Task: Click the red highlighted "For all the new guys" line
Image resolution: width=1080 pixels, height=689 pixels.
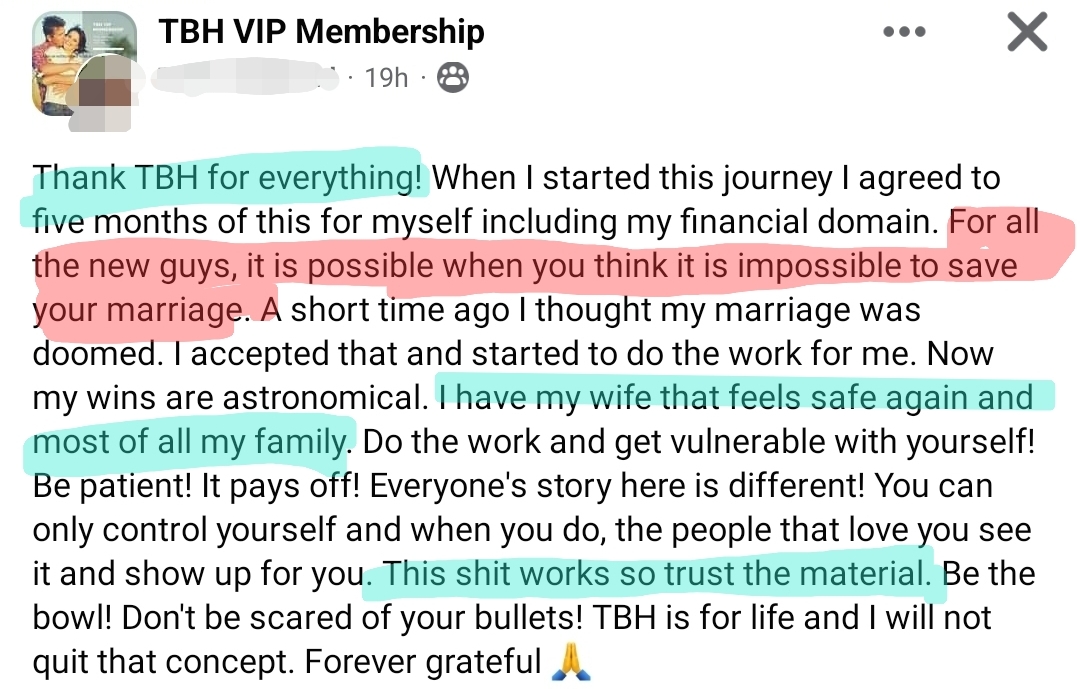Action: click(525, 266)
